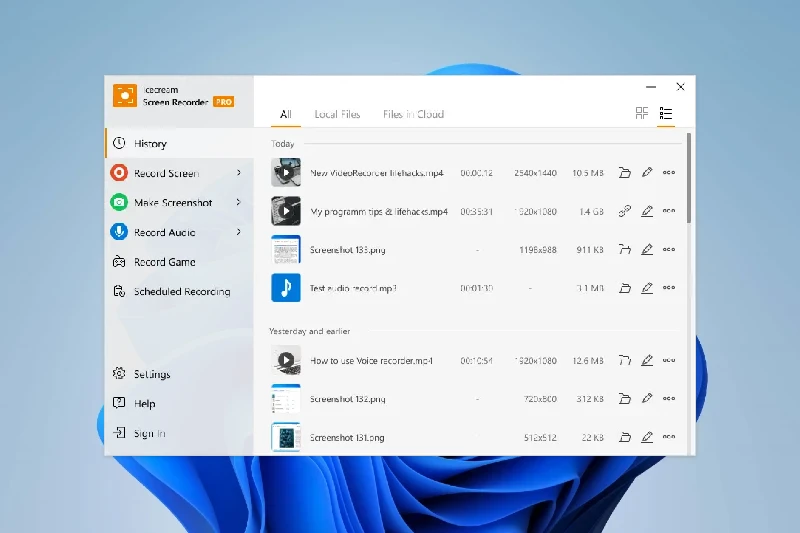Edit Screenshot 132.png with pencil icon
The image size is (800, 533).
(647, 398)
